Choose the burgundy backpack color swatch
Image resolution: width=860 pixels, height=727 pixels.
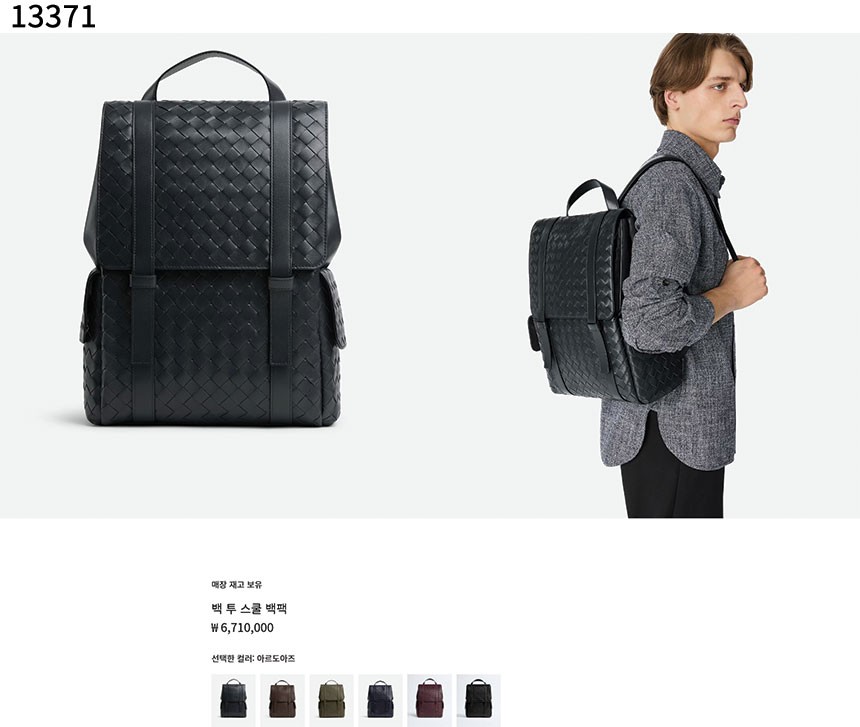point(429,700)
